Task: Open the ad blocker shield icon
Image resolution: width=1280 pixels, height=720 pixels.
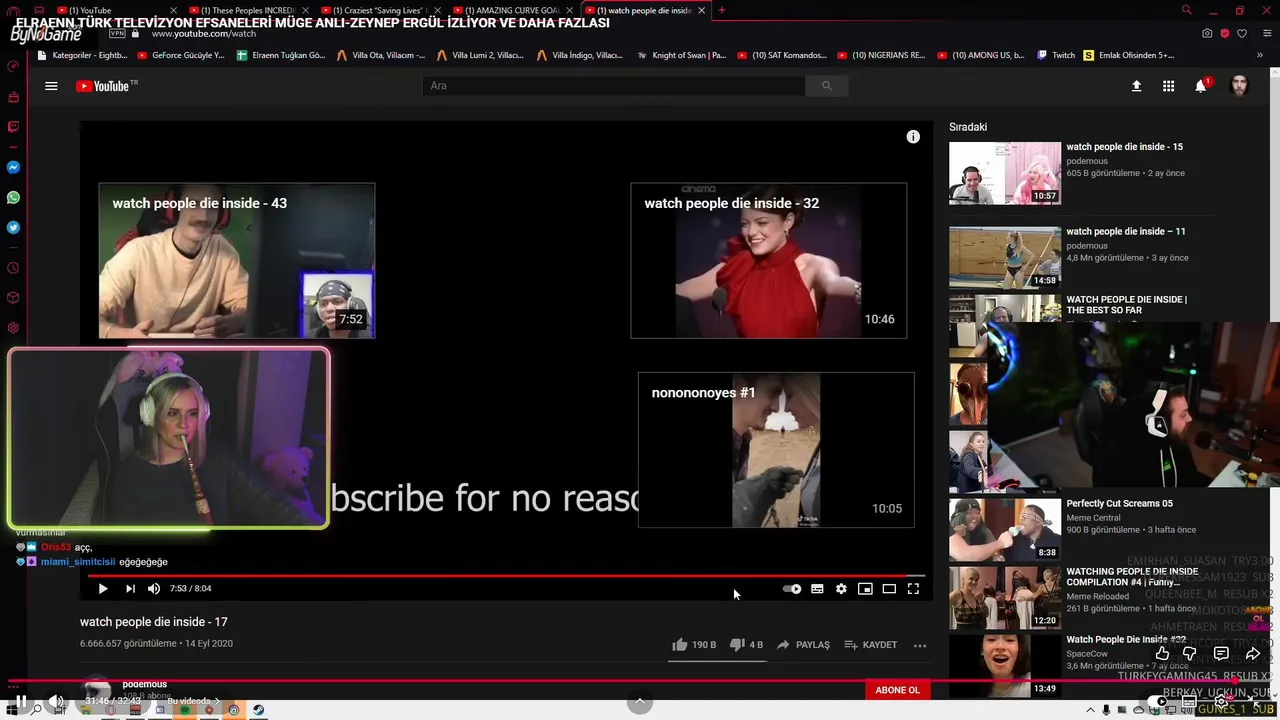Action: pos(1225,33)
